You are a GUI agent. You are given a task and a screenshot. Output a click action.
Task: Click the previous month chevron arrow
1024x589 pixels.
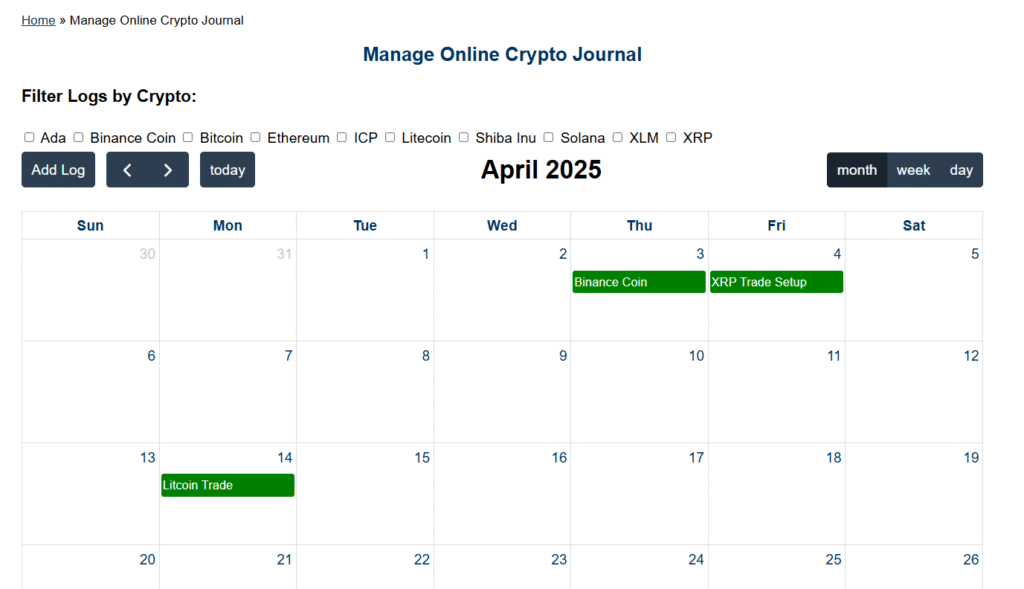(126, 170)
